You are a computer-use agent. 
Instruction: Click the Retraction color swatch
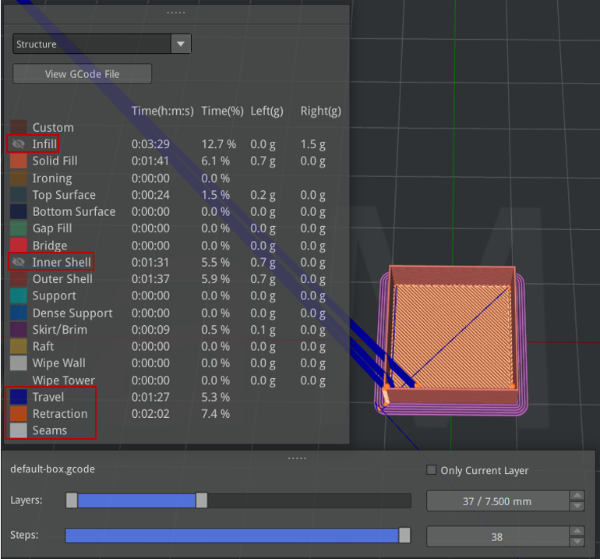click(x=19, y=414)
